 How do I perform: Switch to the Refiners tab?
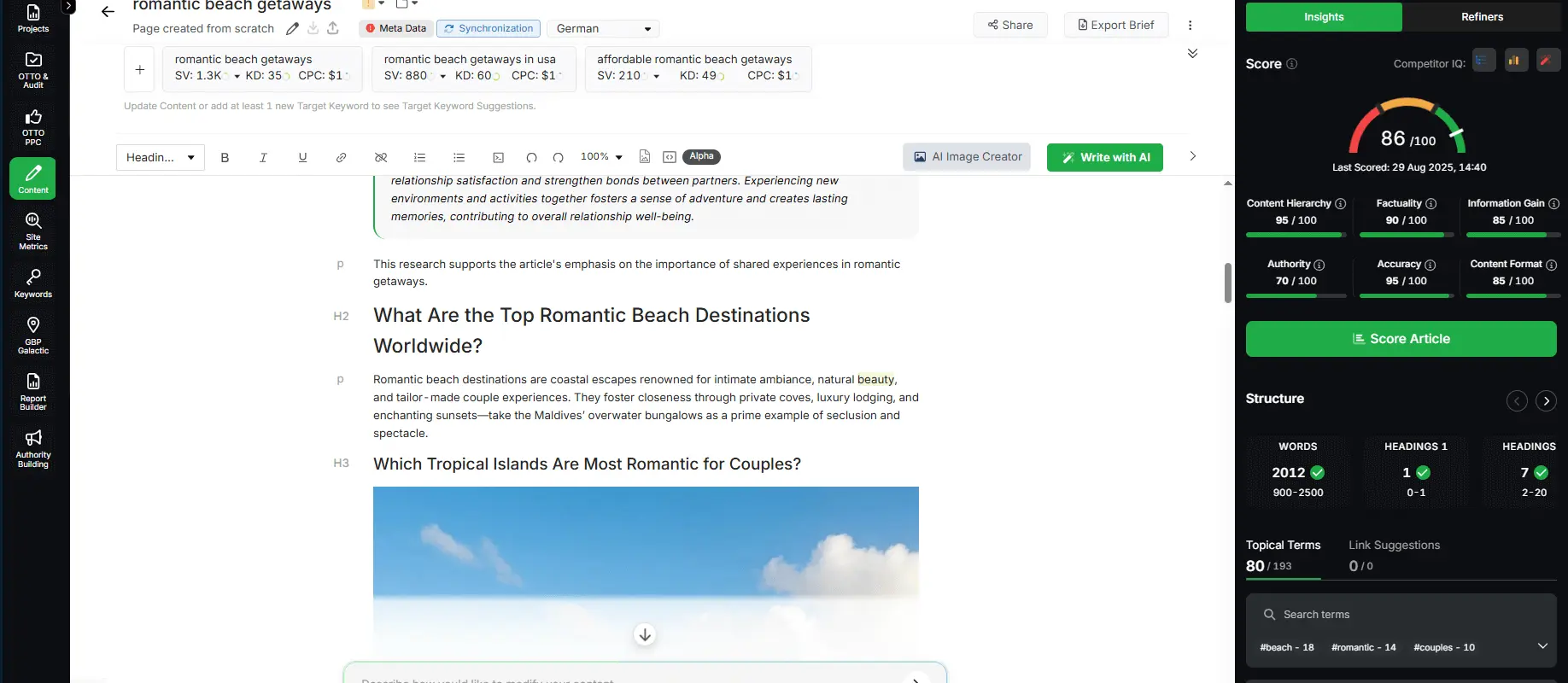tap(1482, 17)
